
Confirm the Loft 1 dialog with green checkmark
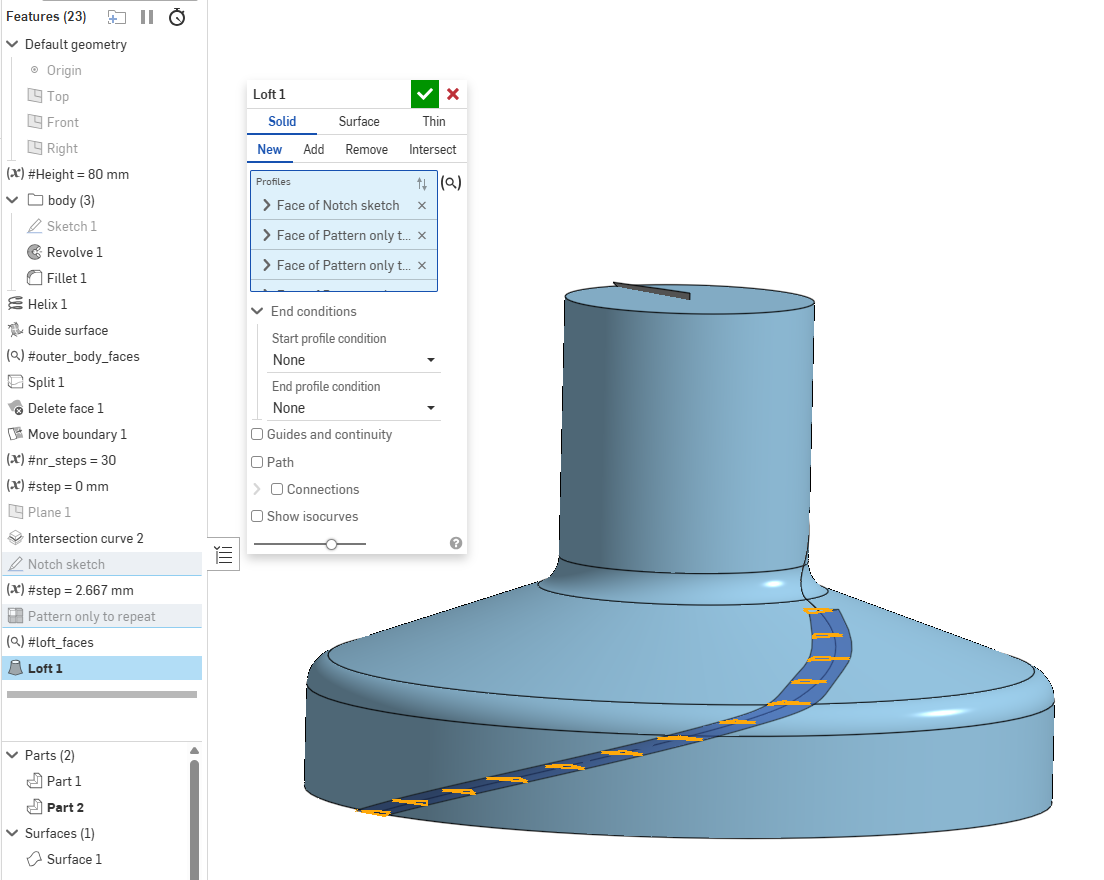425,94
